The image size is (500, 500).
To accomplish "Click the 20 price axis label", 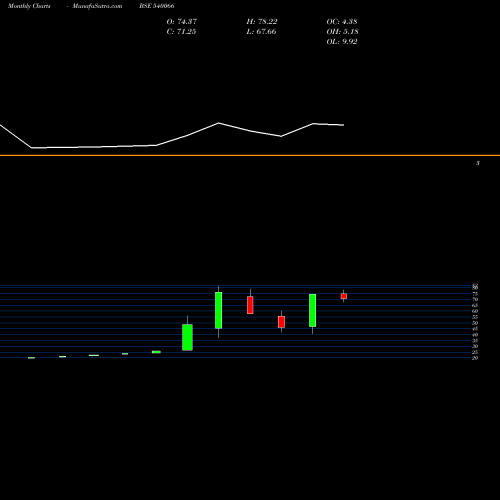I will coord(475,358).
